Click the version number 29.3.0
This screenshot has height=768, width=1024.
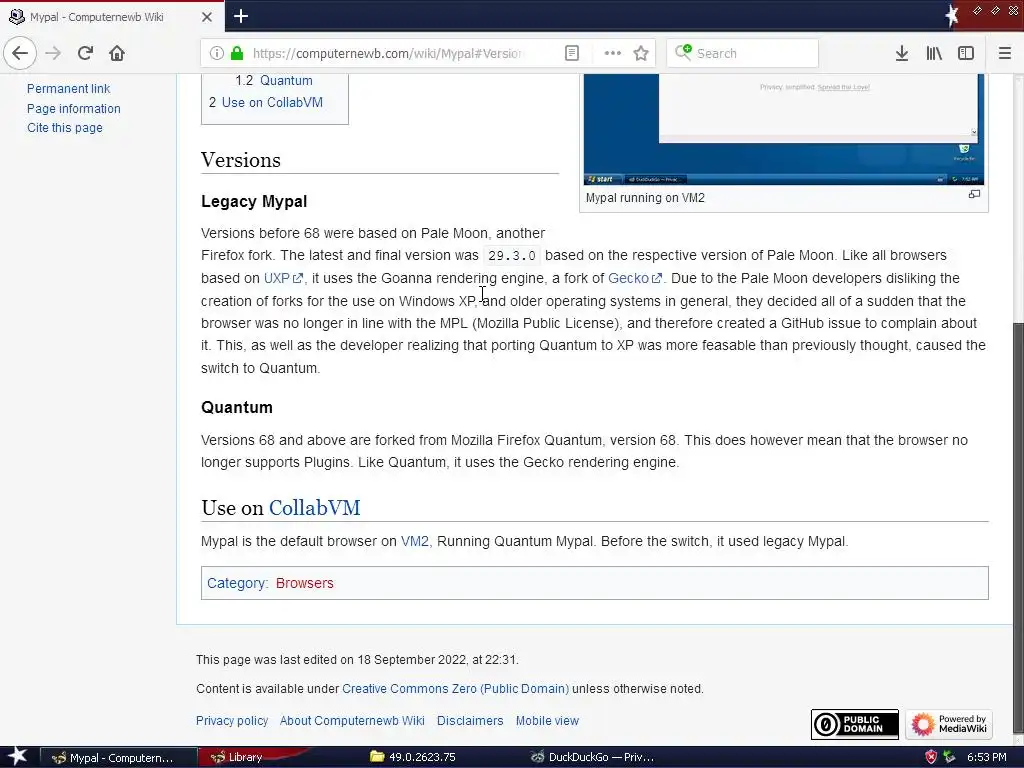512,255
